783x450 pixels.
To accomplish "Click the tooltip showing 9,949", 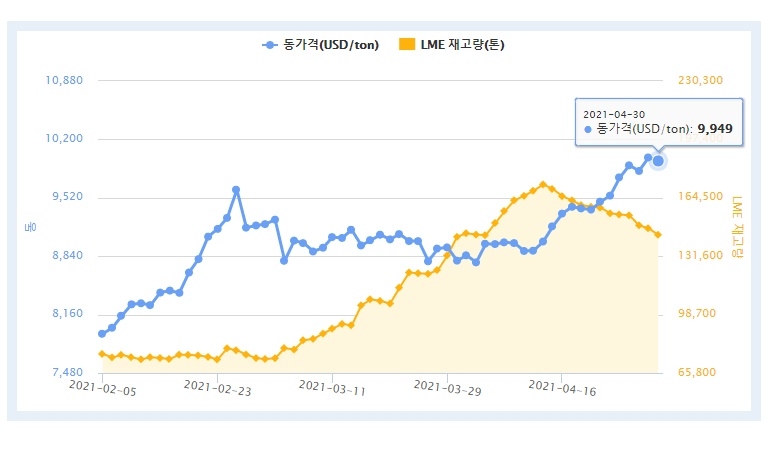I will coord(658,122).
